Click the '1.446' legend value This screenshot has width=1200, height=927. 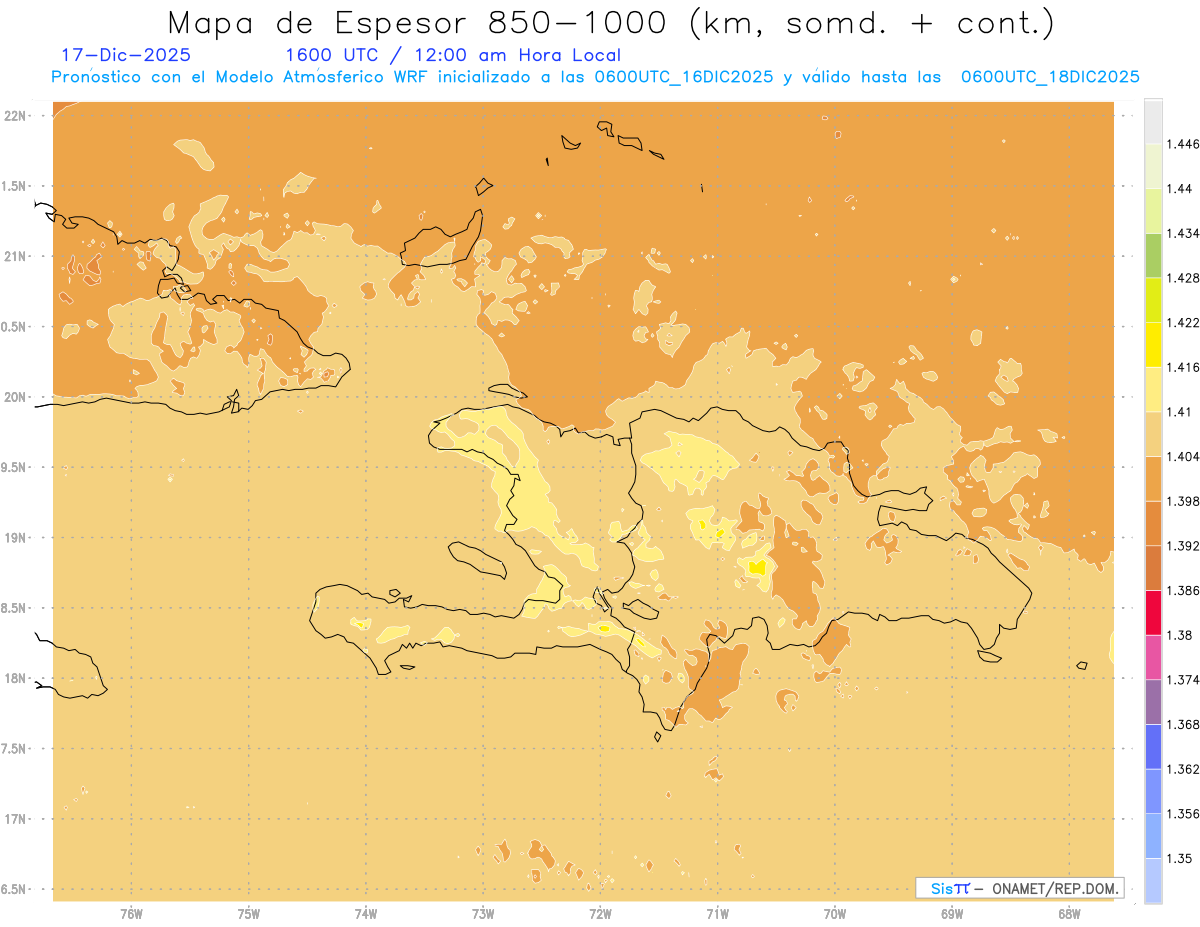point(1183,144)
